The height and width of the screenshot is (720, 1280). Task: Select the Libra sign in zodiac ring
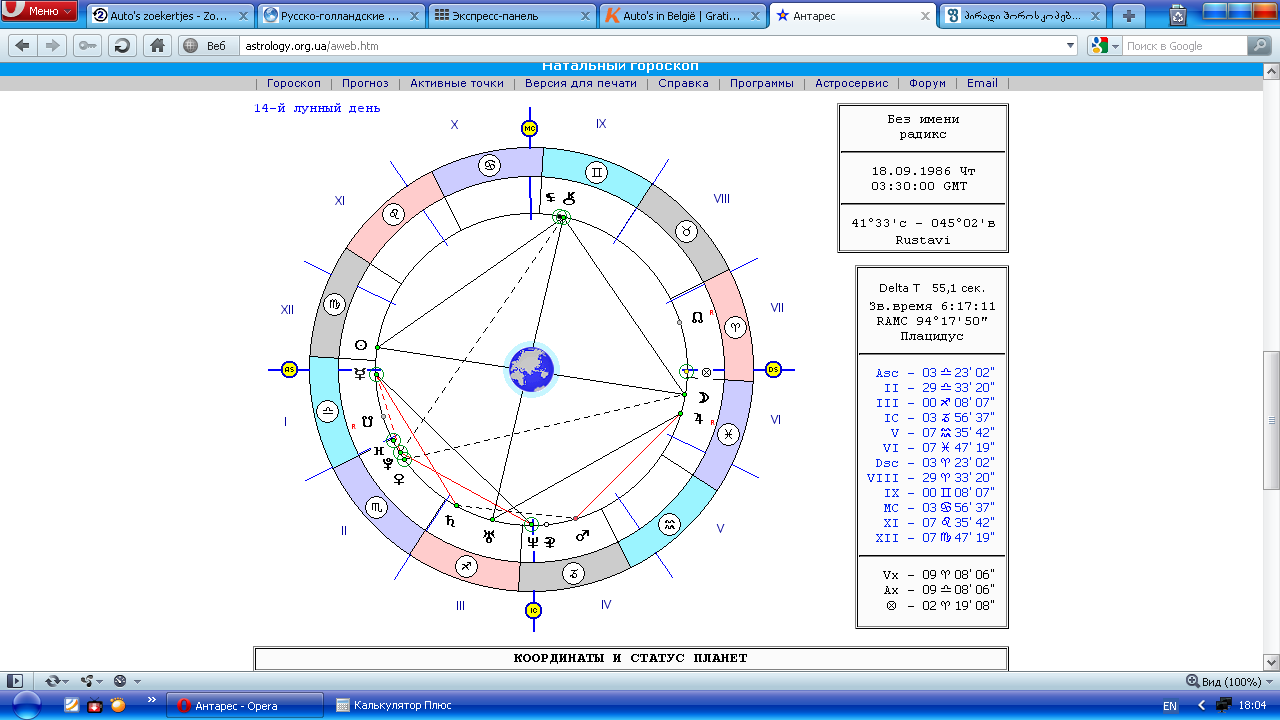(x=327, y=411)
